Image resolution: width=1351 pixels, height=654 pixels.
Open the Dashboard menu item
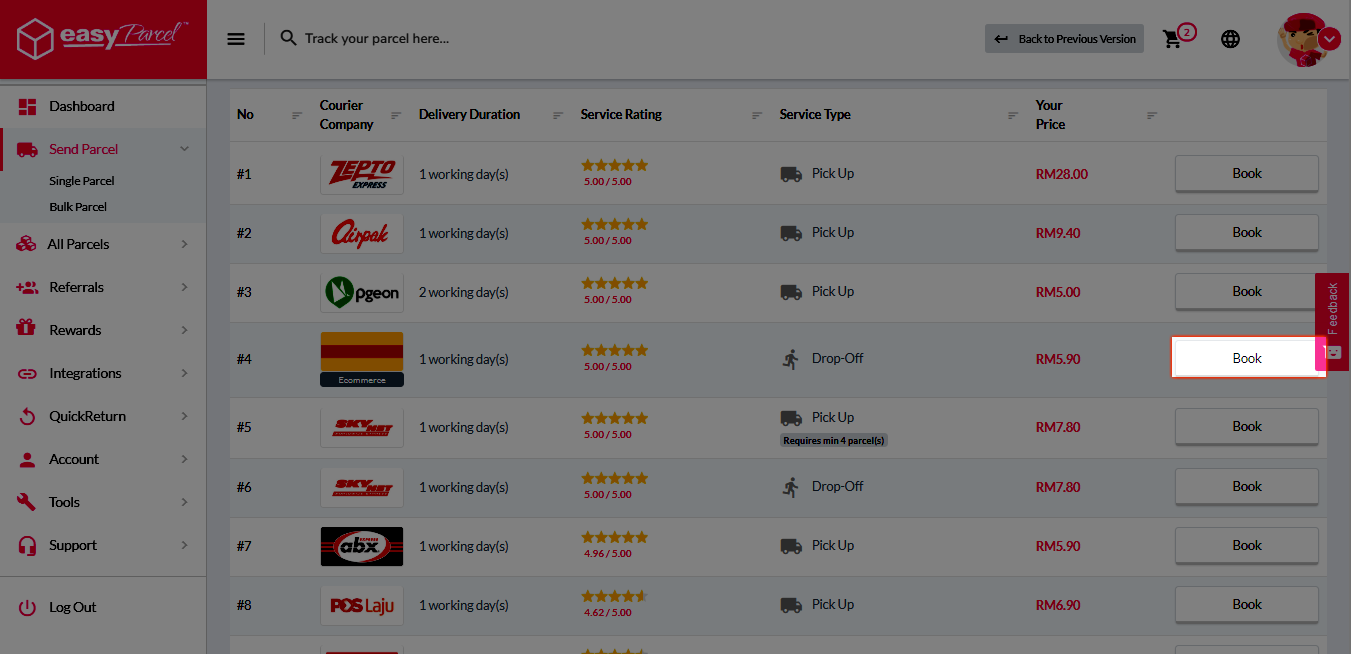82,106
